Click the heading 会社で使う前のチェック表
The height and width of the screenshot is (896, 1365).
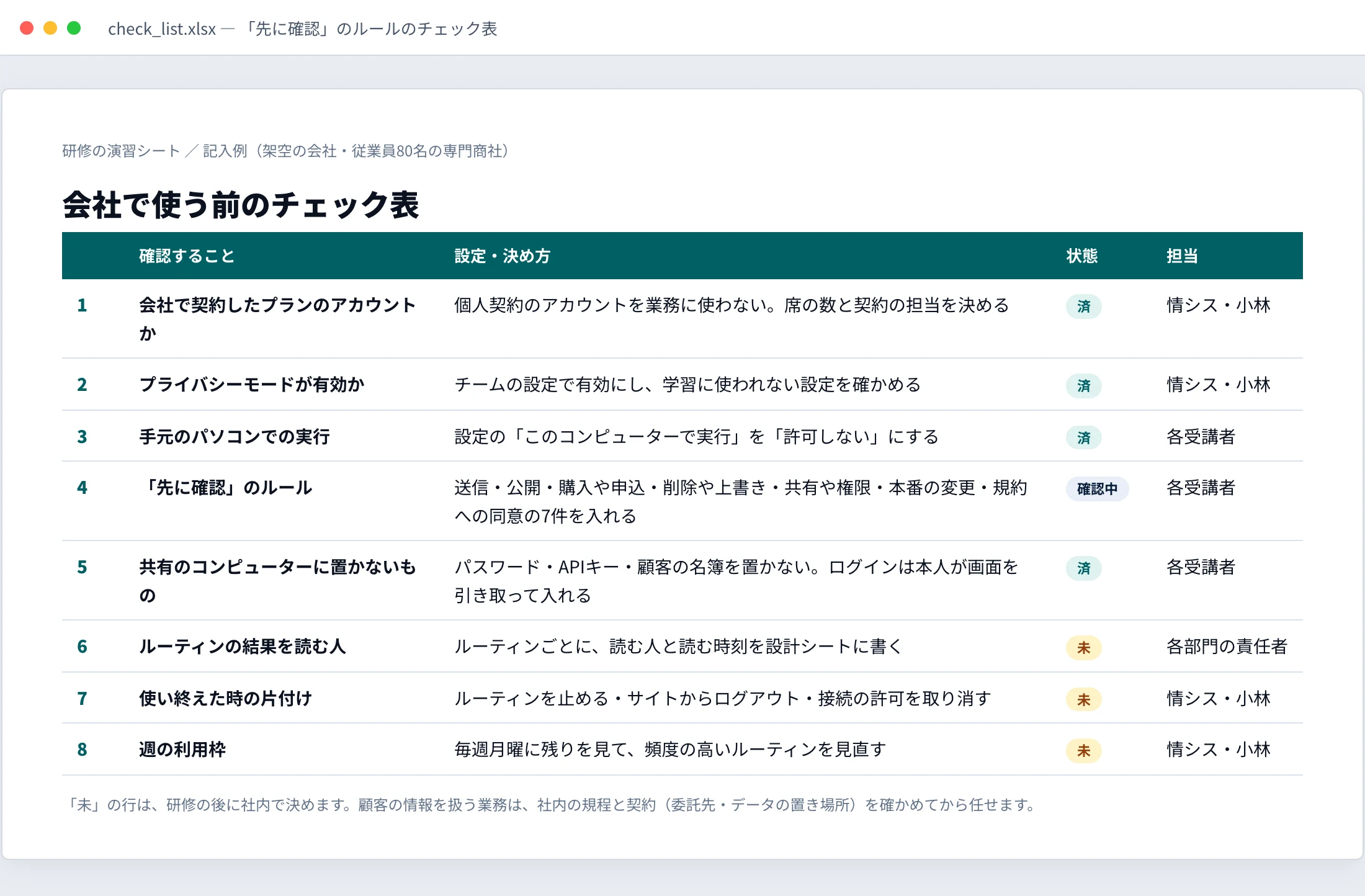tap(241, 205)
